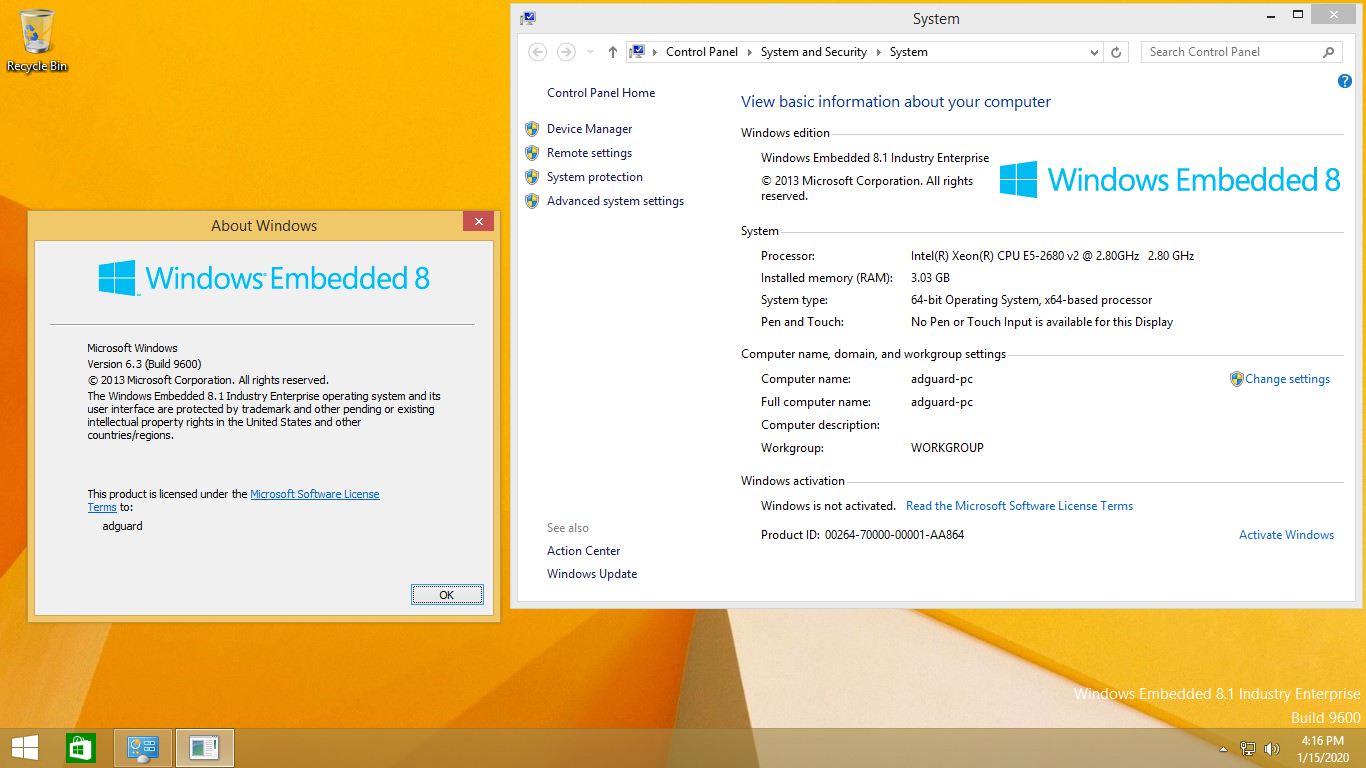Open the recent locations dropdown arrow

point(590,52)
